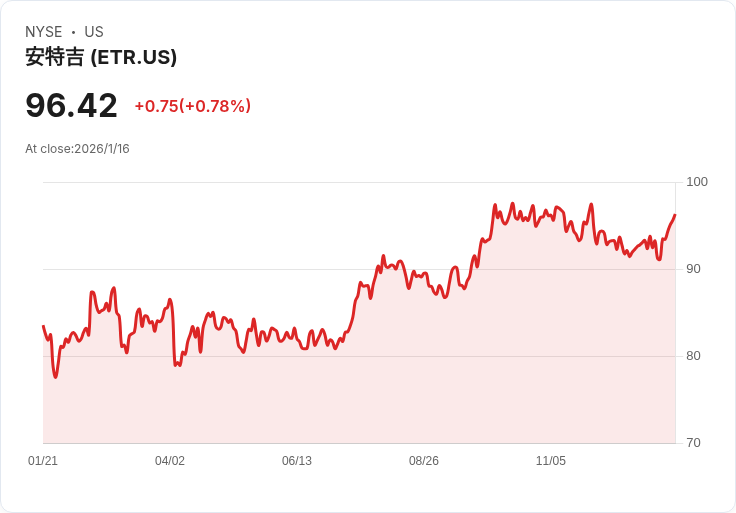
Task: Click the 90 y-axis label
Action: 694,269
